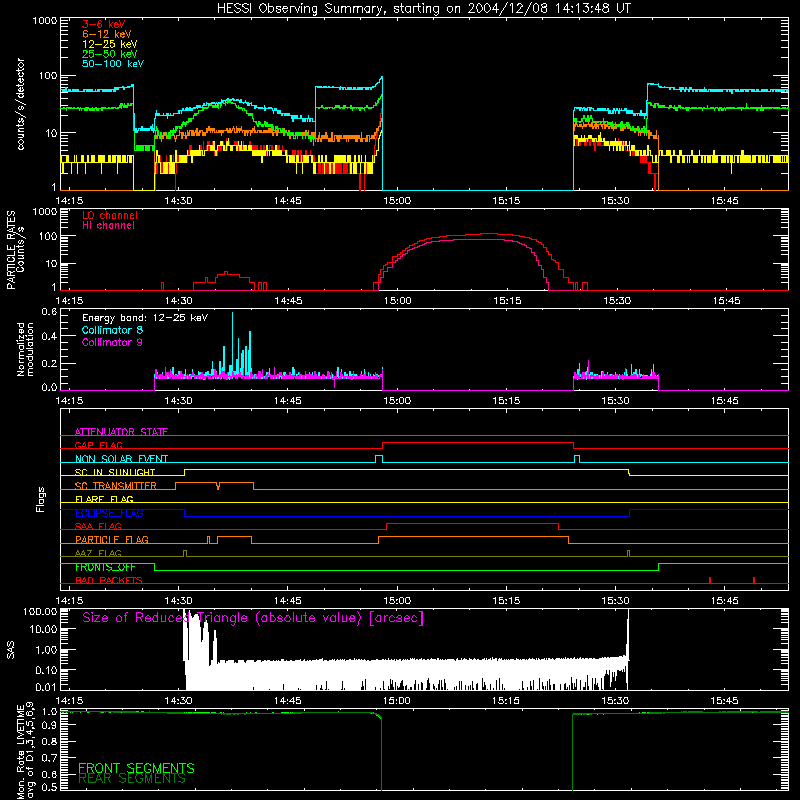Select the FRONT SEGMENTS legend label

click(x=136, y=768)
